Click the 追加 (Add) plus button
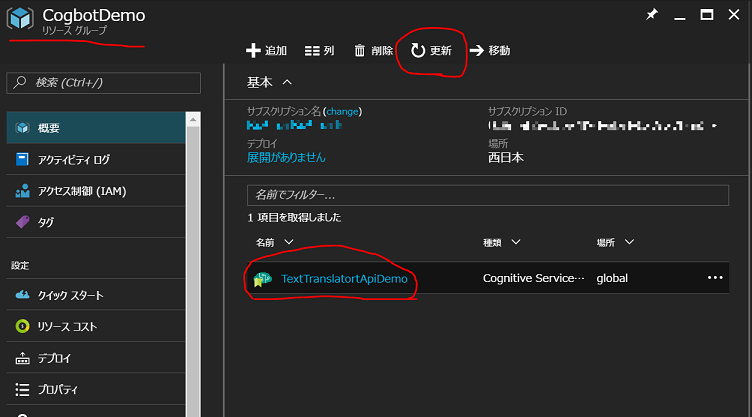The width and height of the screenshot is (752, 417). (266, 50)
